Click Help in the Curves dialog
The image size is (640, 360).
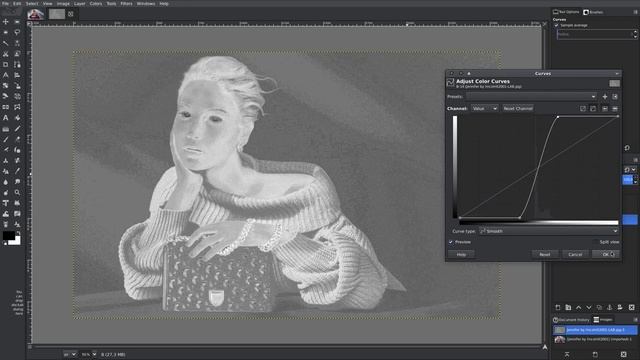[x=461, y=254]
